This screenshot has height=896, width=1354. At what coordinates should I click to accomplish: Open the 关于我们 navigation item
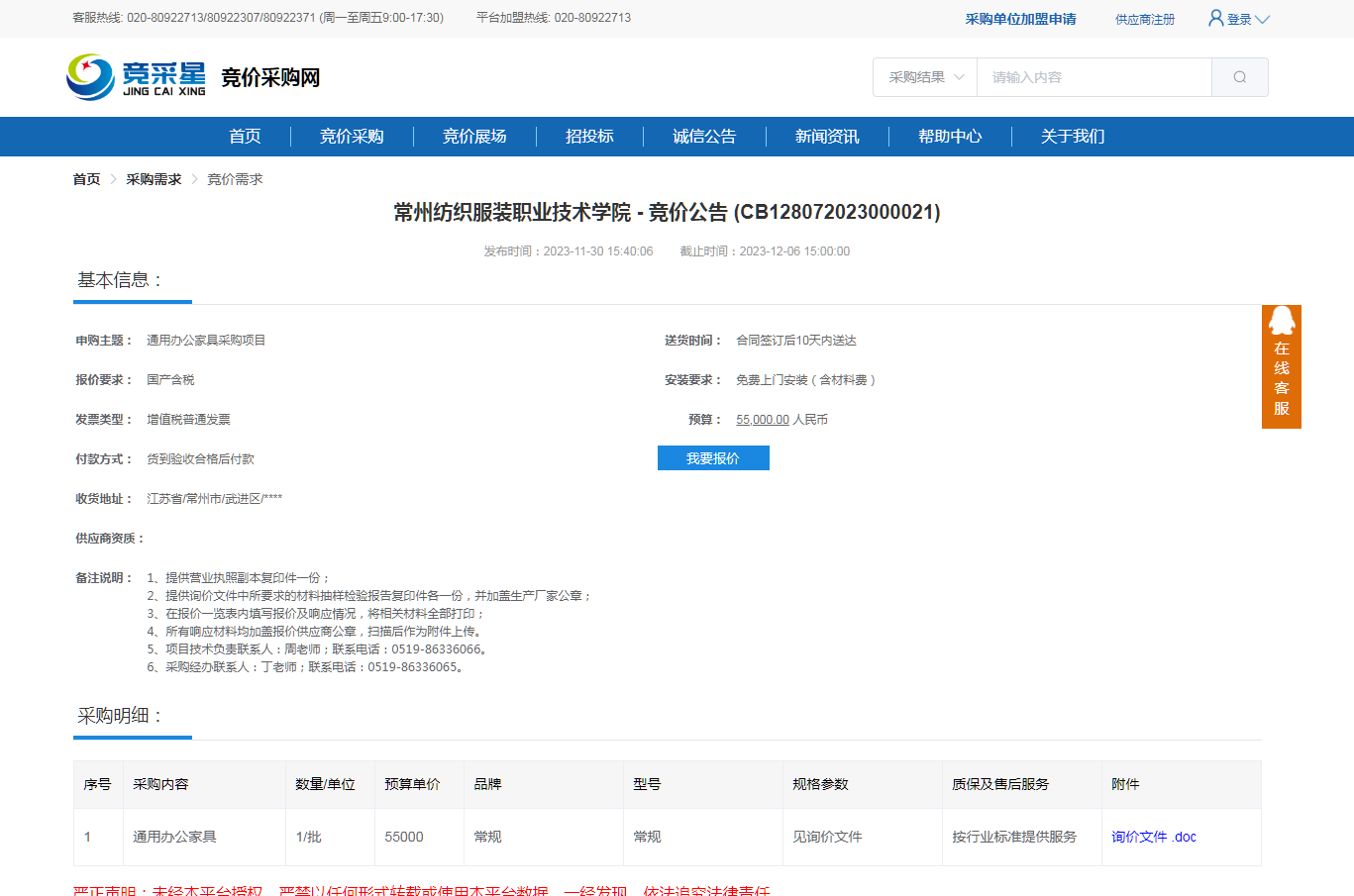(x=1073, y=137)
